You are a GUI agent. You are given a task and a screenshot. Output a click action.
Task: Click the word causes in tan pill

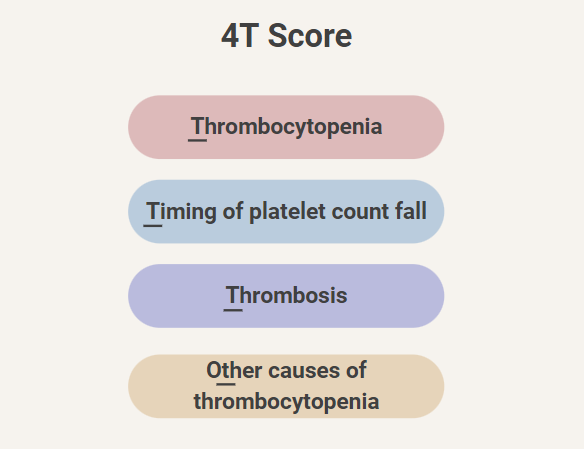coord(304,371)
